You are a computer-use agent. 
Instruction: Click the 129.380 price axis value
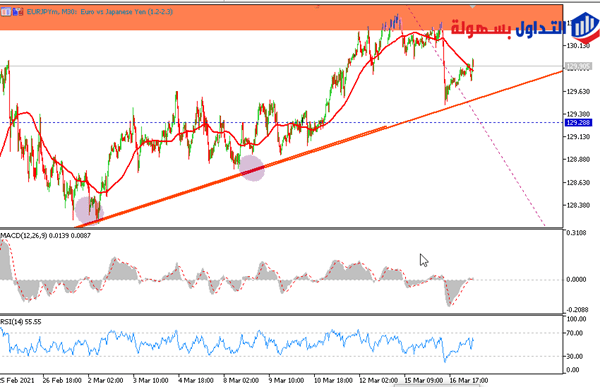coord(578,114)
